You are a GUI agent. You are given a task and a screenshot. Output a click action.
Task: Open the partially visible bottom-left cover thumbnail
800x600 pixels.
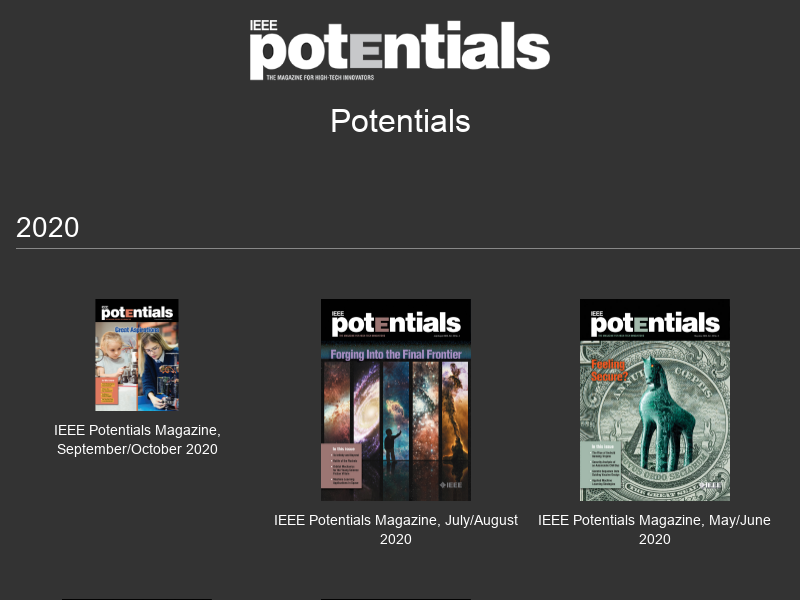tap(137, 598)
